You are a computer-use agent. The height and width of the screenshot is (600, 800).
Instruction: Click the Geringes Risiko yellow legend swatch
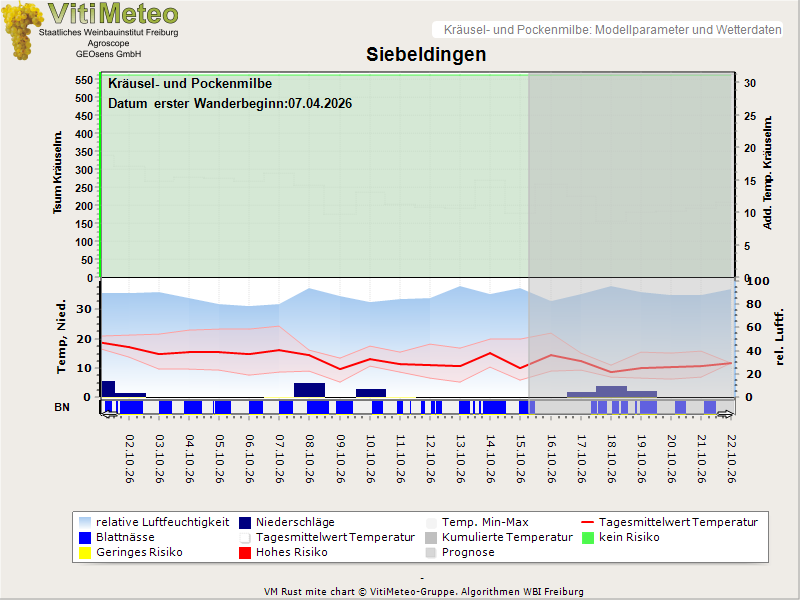[85, 553]
